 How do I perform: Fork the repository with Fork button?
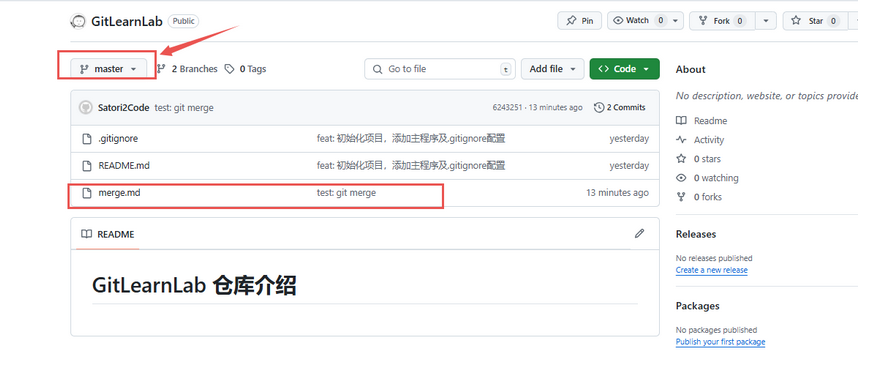[722, 21]
